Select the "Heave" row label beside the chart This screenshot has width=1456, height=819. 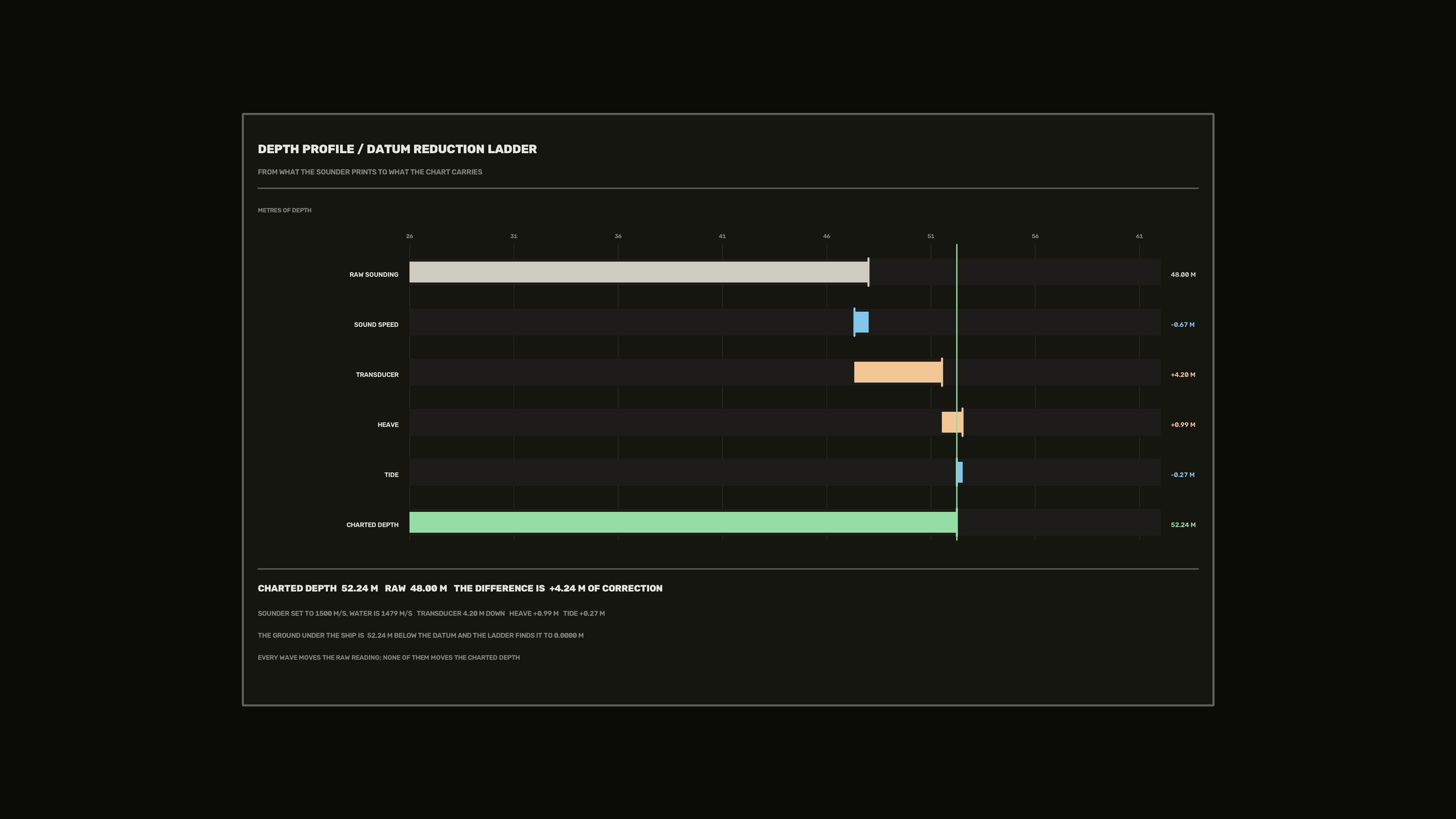point(388,425)
